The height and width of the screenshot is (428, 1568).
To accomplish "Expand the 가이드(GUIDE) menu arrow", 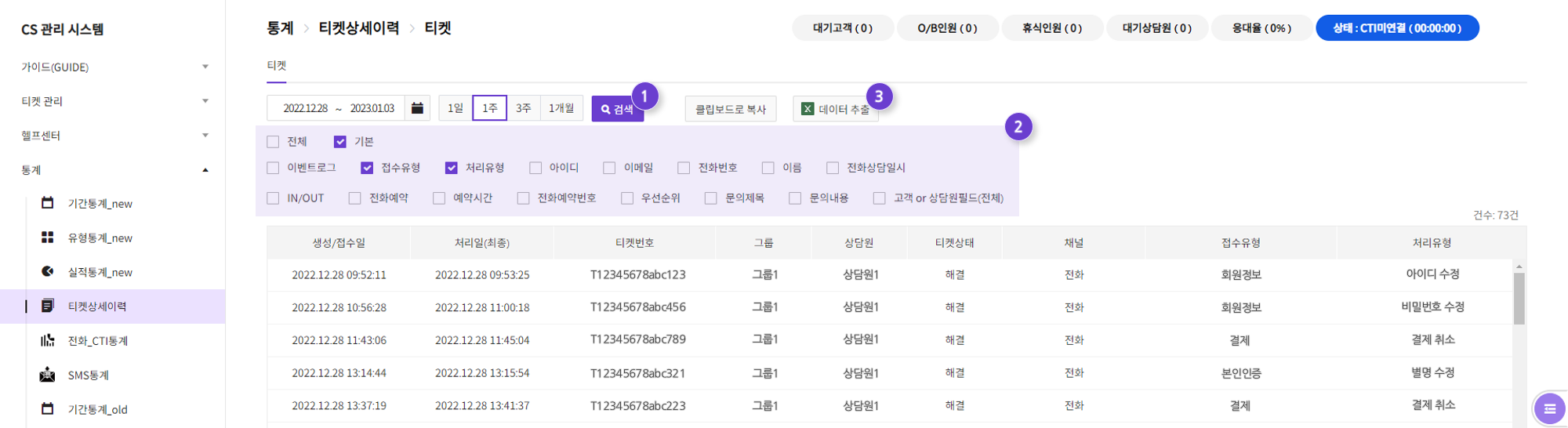I will click(x=205, y=67).
